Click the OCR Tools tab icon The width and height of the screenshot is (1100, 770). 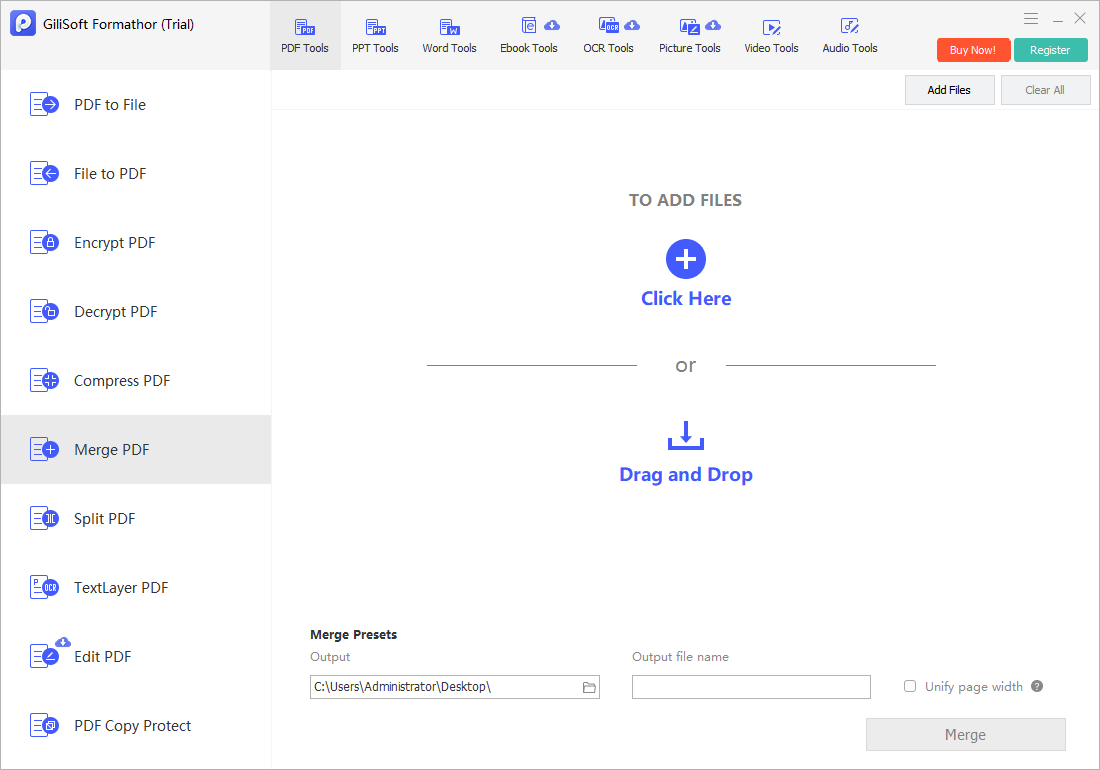(x=608, y=26)
